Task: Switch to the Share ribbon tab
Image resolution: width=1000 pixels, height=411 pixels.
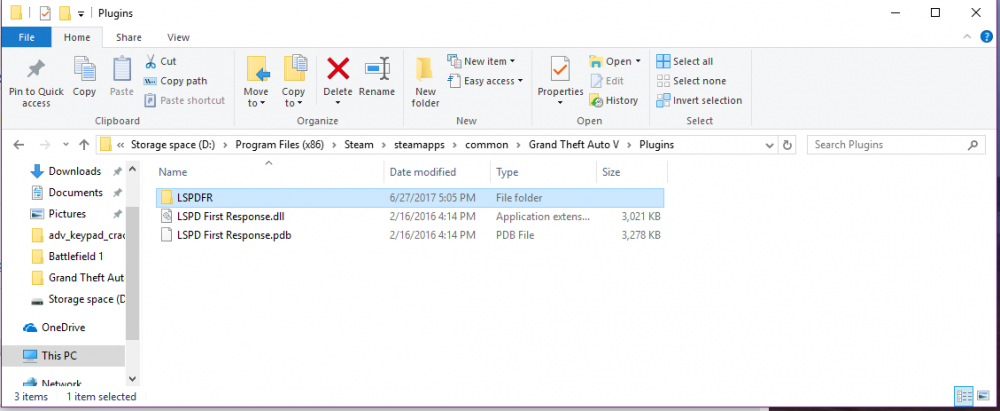Action: click(129, 38)
